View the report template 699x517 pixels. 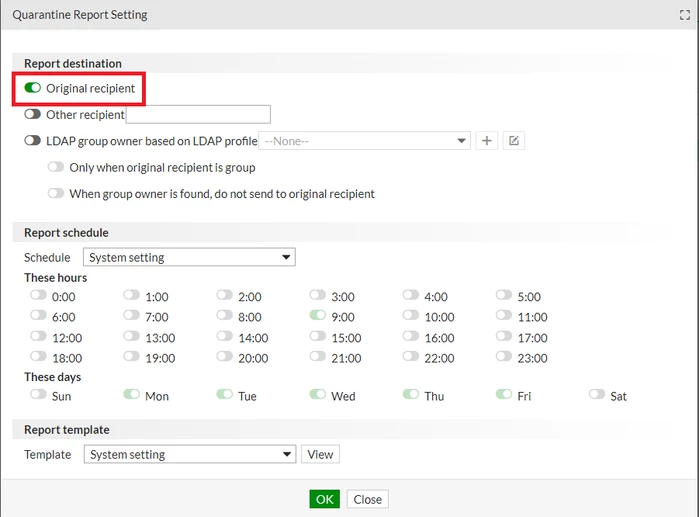pyautogui.click(x=320, y=454)
